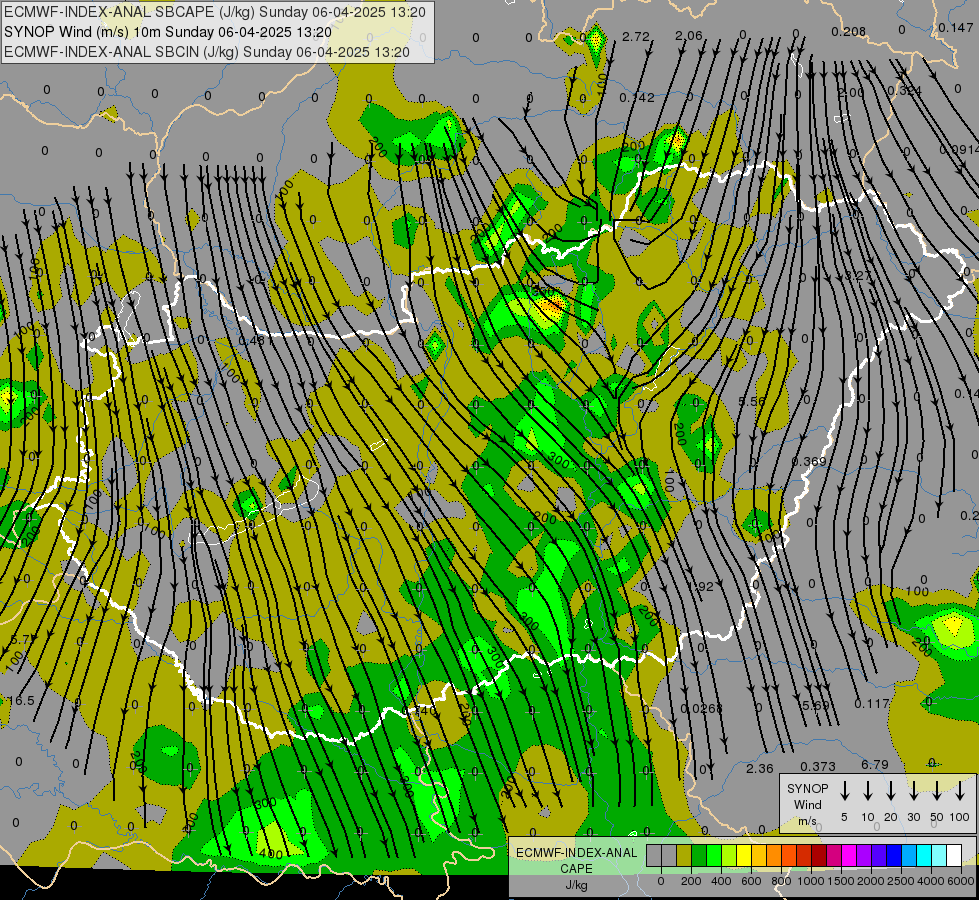The height and width of the screenshot is (900, 979).
Task: Click the dark green CAPE legend swatch
Action: tap(699, 856)
